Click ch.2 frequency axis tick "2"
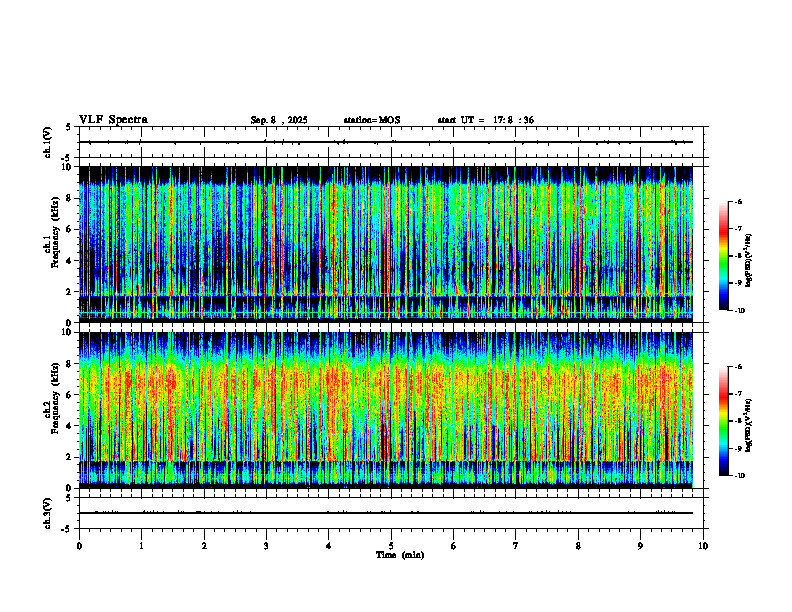Screen dimensions: 792x612 tap(69, 457)
